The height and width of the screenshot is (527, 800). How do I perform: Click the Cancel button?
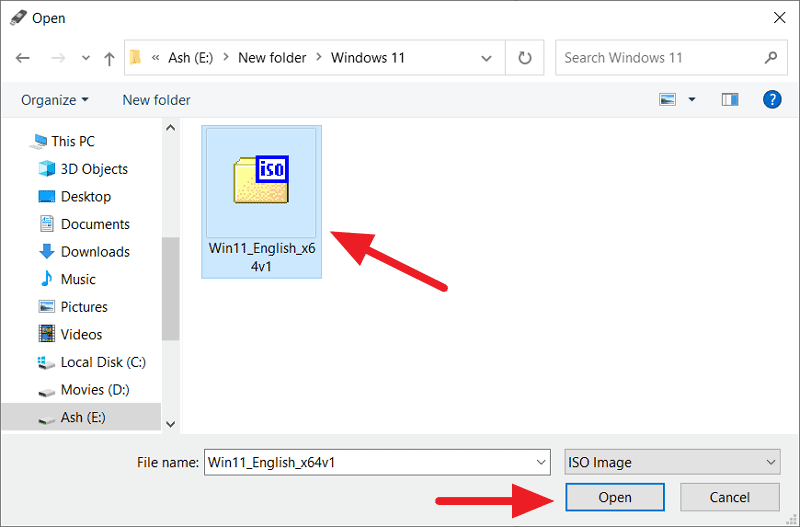pyautogui.click(x=730, y=497)
